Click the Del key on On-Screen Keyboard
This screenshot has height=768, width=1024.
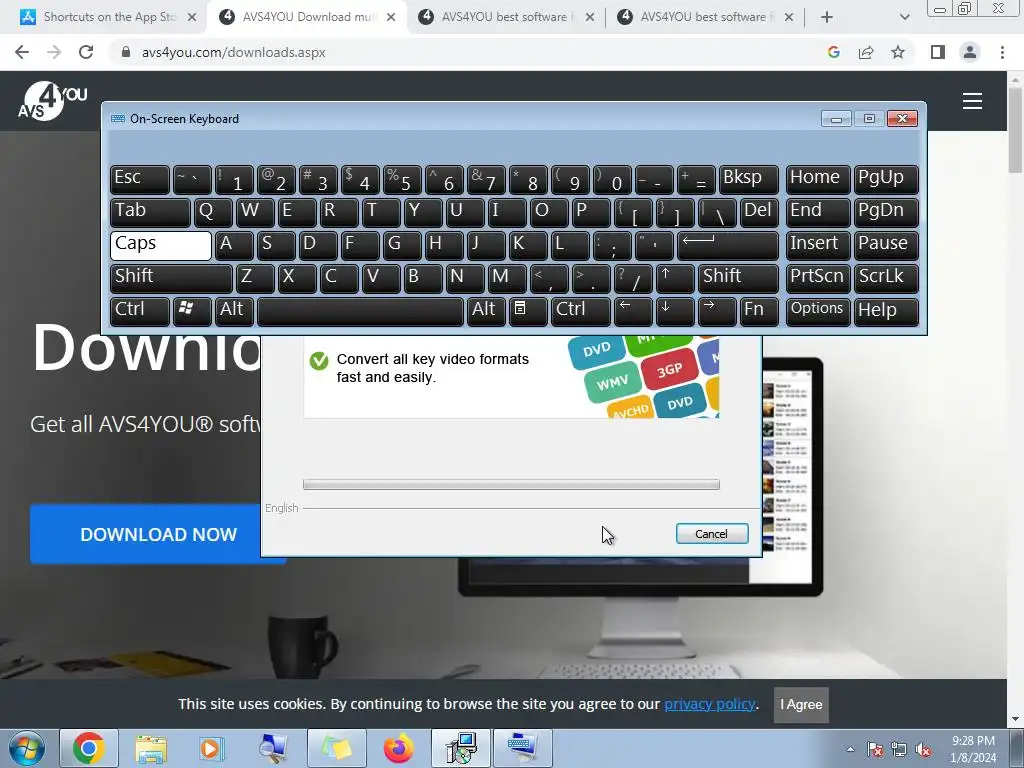[x=759, y=212]
